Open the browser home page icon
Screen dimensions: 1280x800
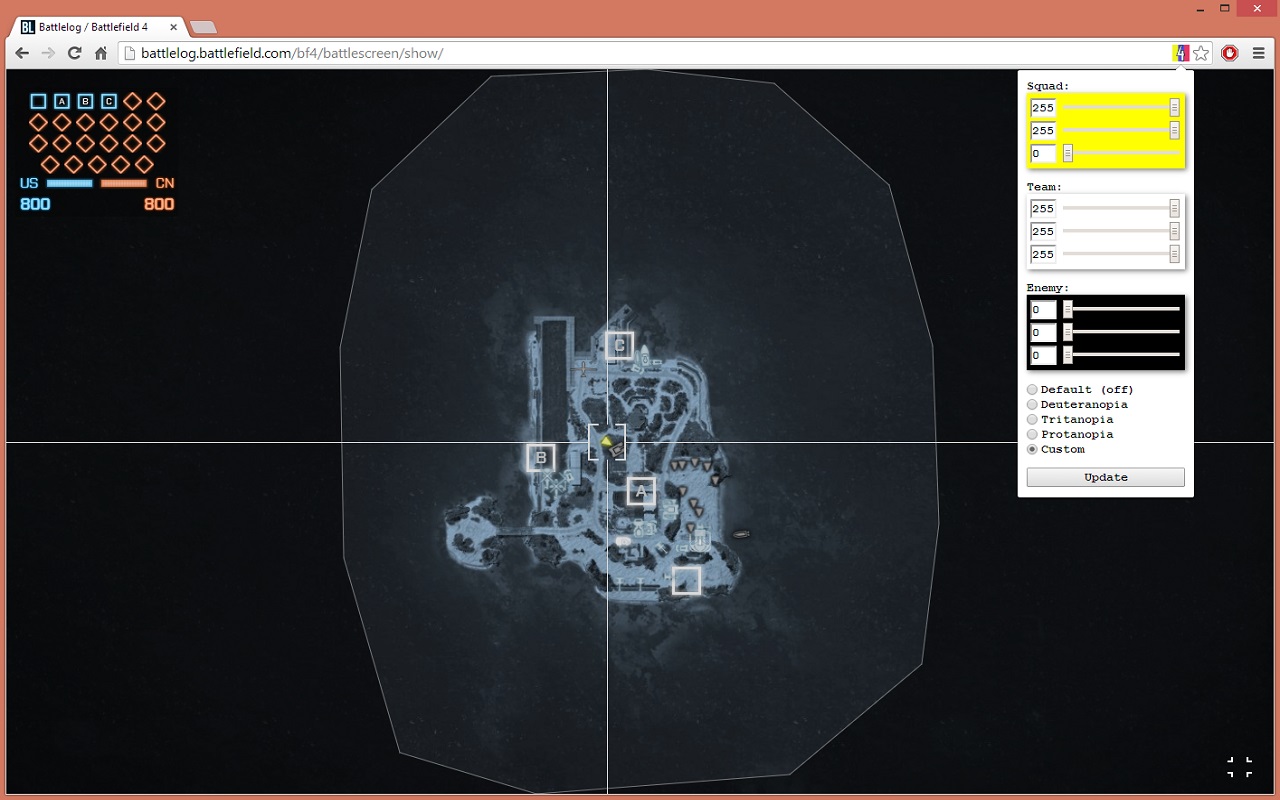pos(101,53)
